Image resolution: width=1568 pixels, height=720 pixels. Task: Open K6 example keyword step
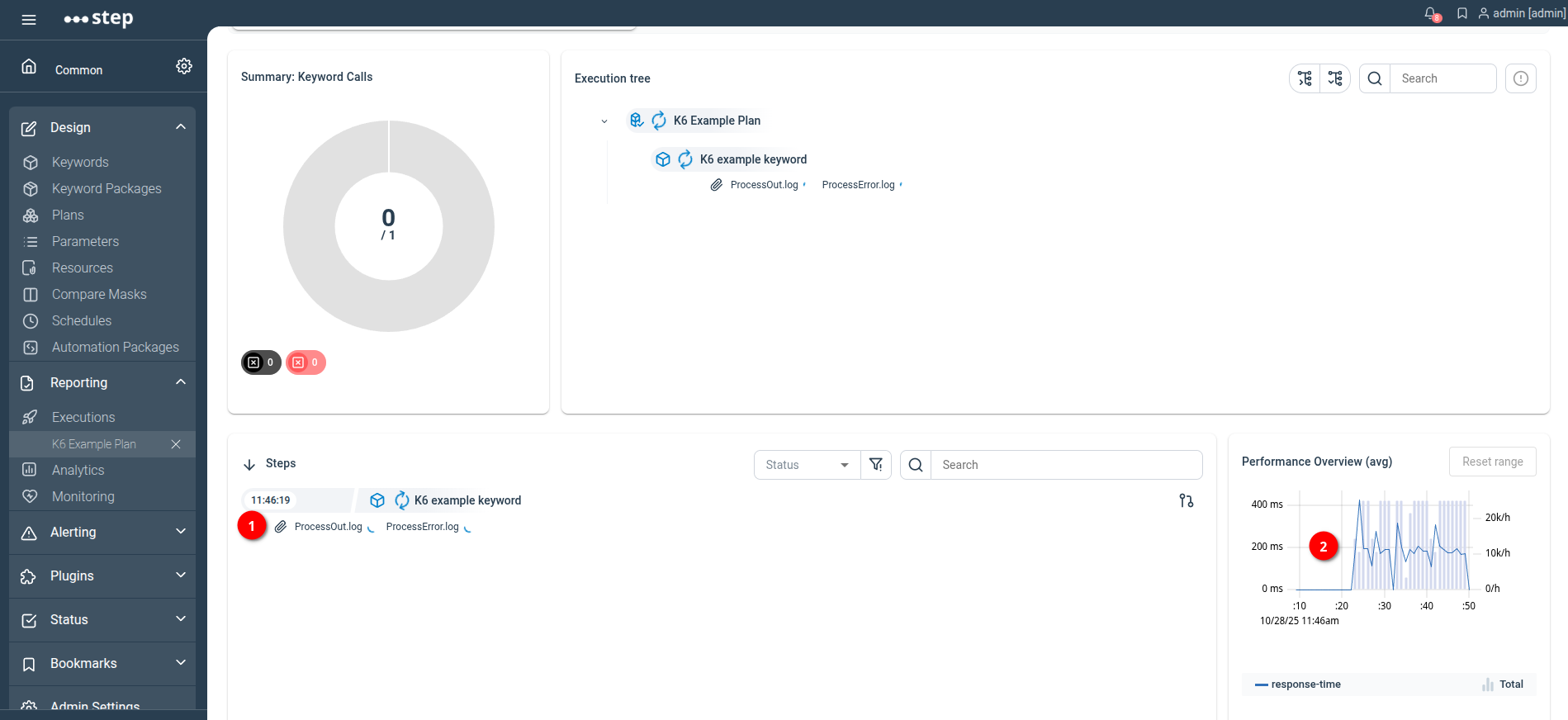[x=467, y=500]
